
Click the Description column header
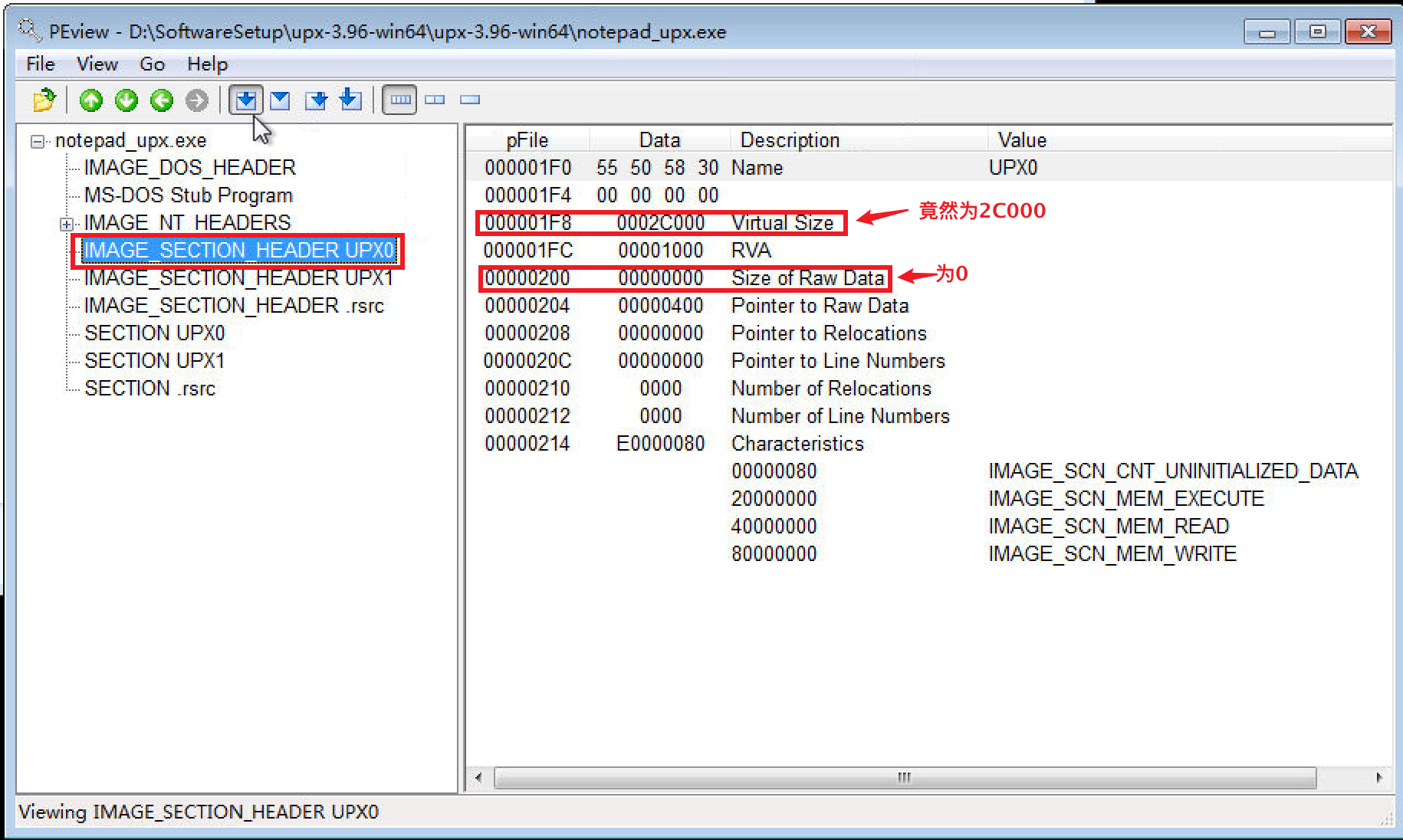[790, 140]
